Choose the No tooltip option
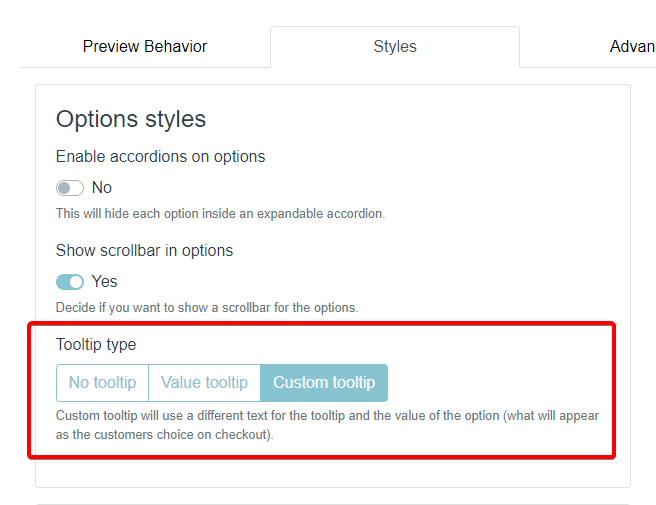 (x=102, y=383)
